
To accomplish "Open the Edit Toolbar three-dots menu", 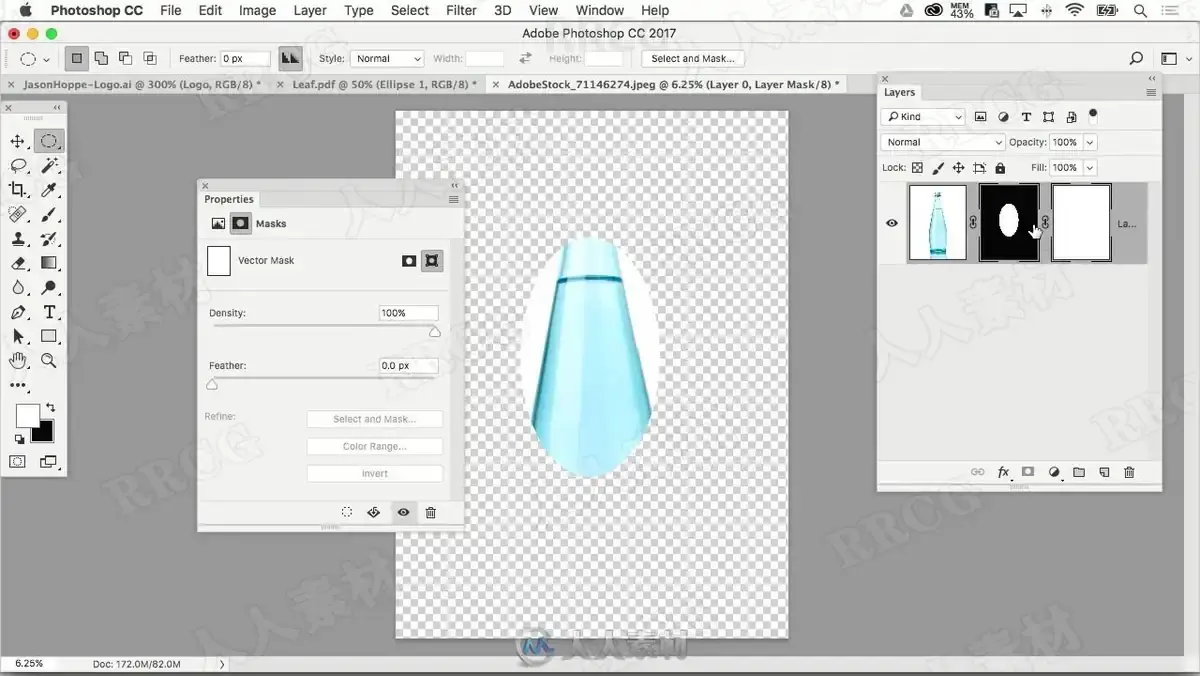I will tap(18, 385).
